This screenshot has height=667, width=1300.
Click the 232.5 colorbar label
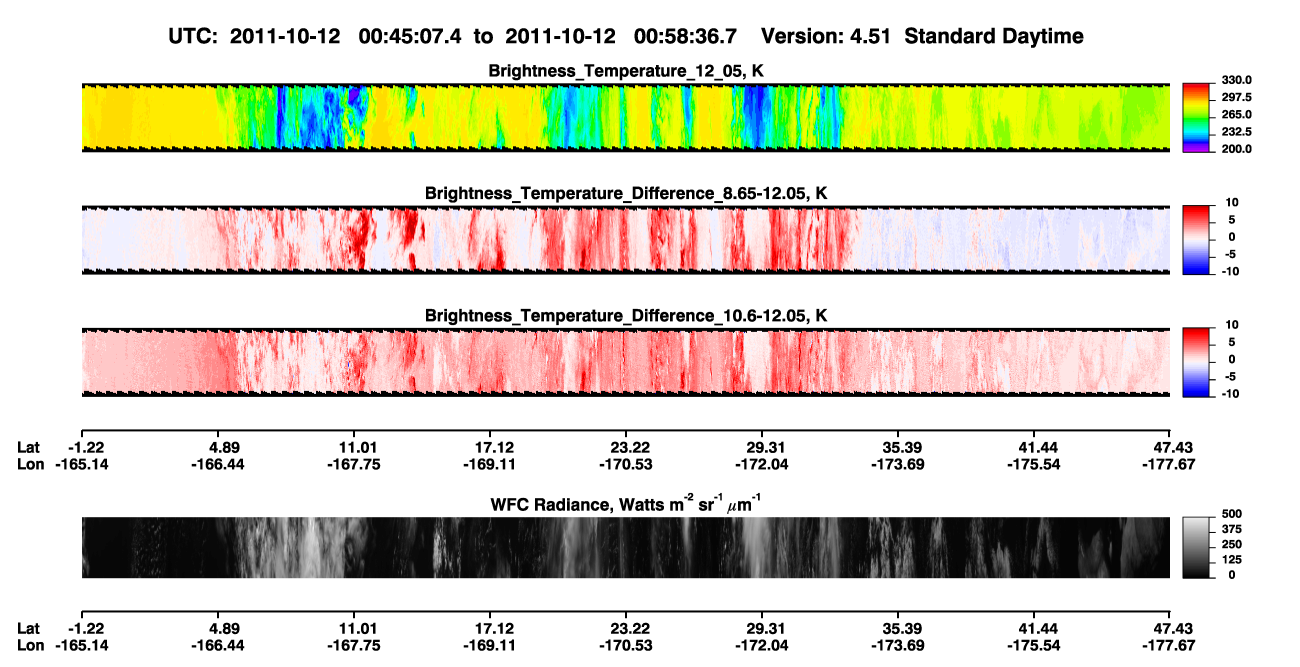click(1237, 132)
